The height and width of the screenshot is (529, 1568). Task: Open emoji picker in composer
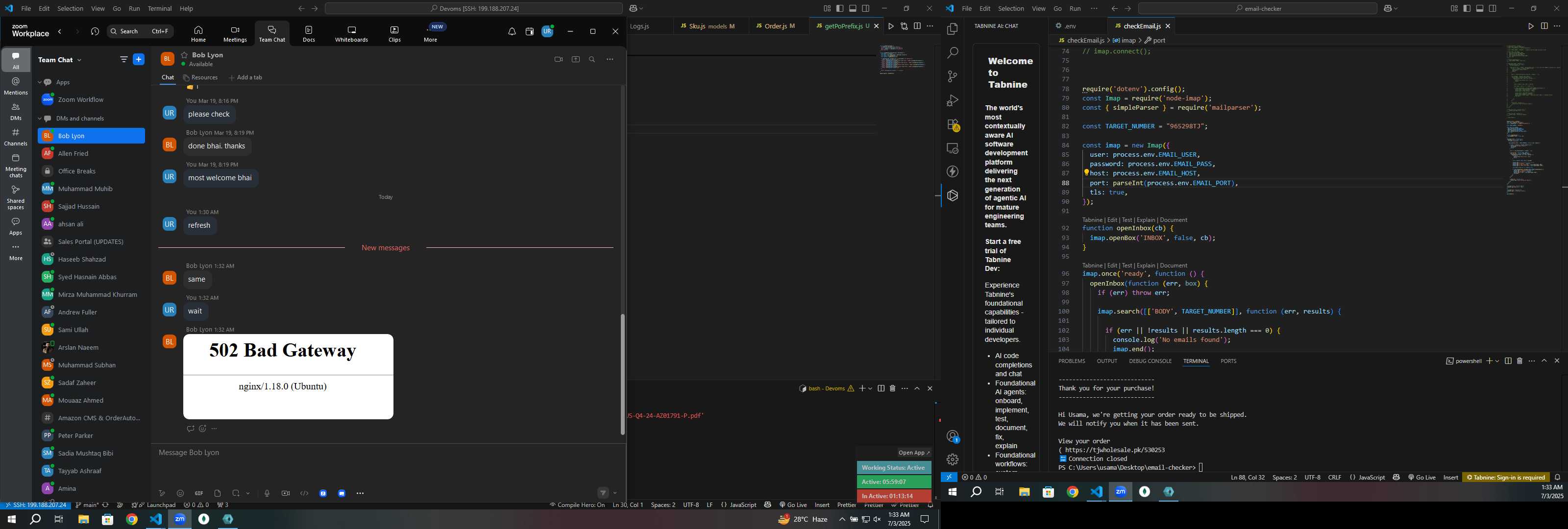[180, 494]
